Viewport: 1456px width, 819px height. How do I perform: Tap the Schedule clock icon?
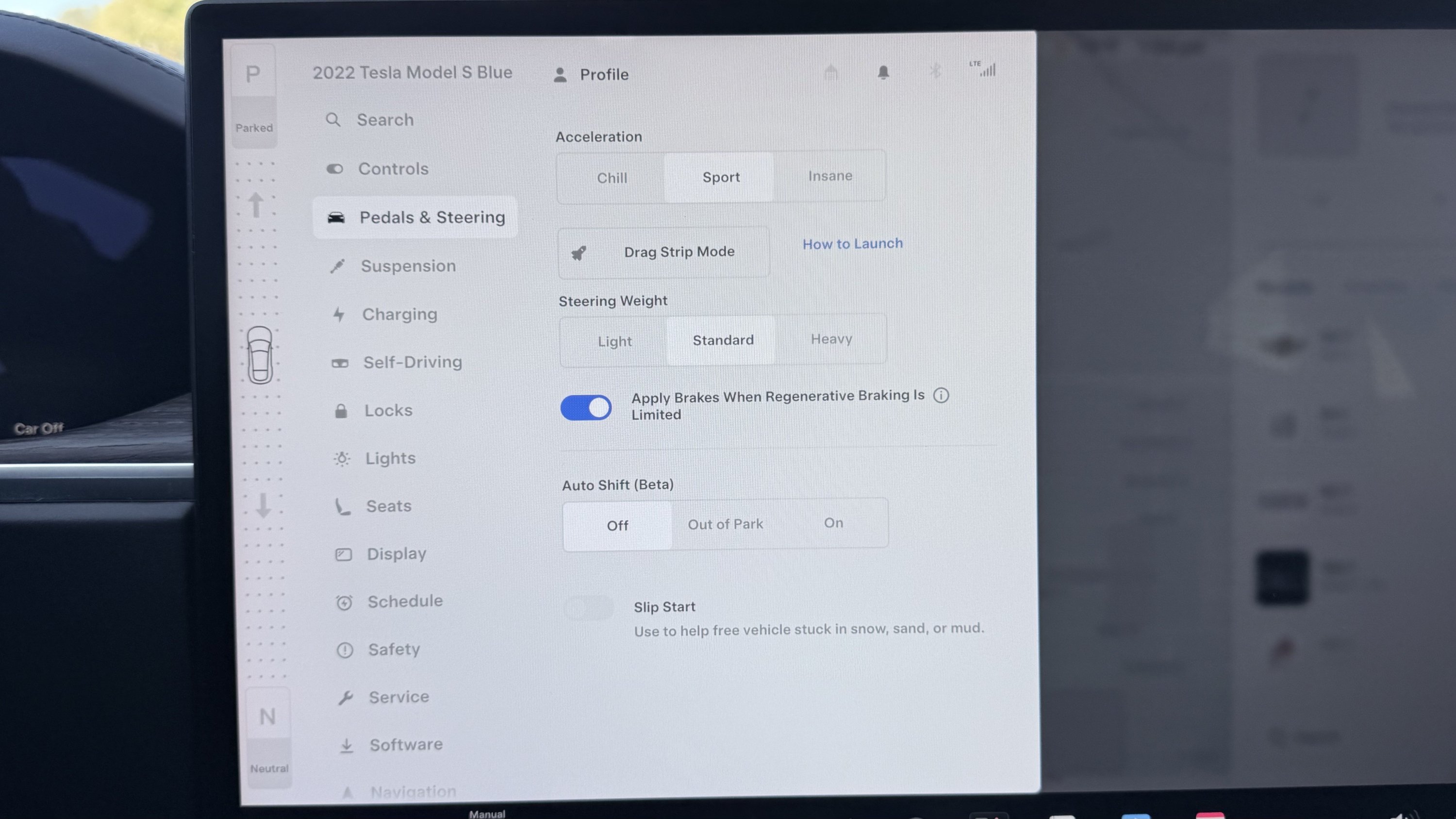pyautogui.click(x=344, y=602)
